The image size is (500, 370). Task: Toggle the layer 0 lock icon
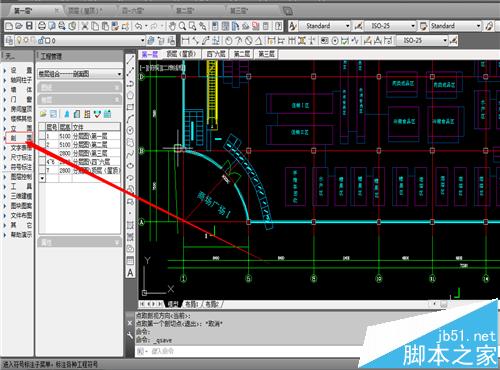click(41, 41)
